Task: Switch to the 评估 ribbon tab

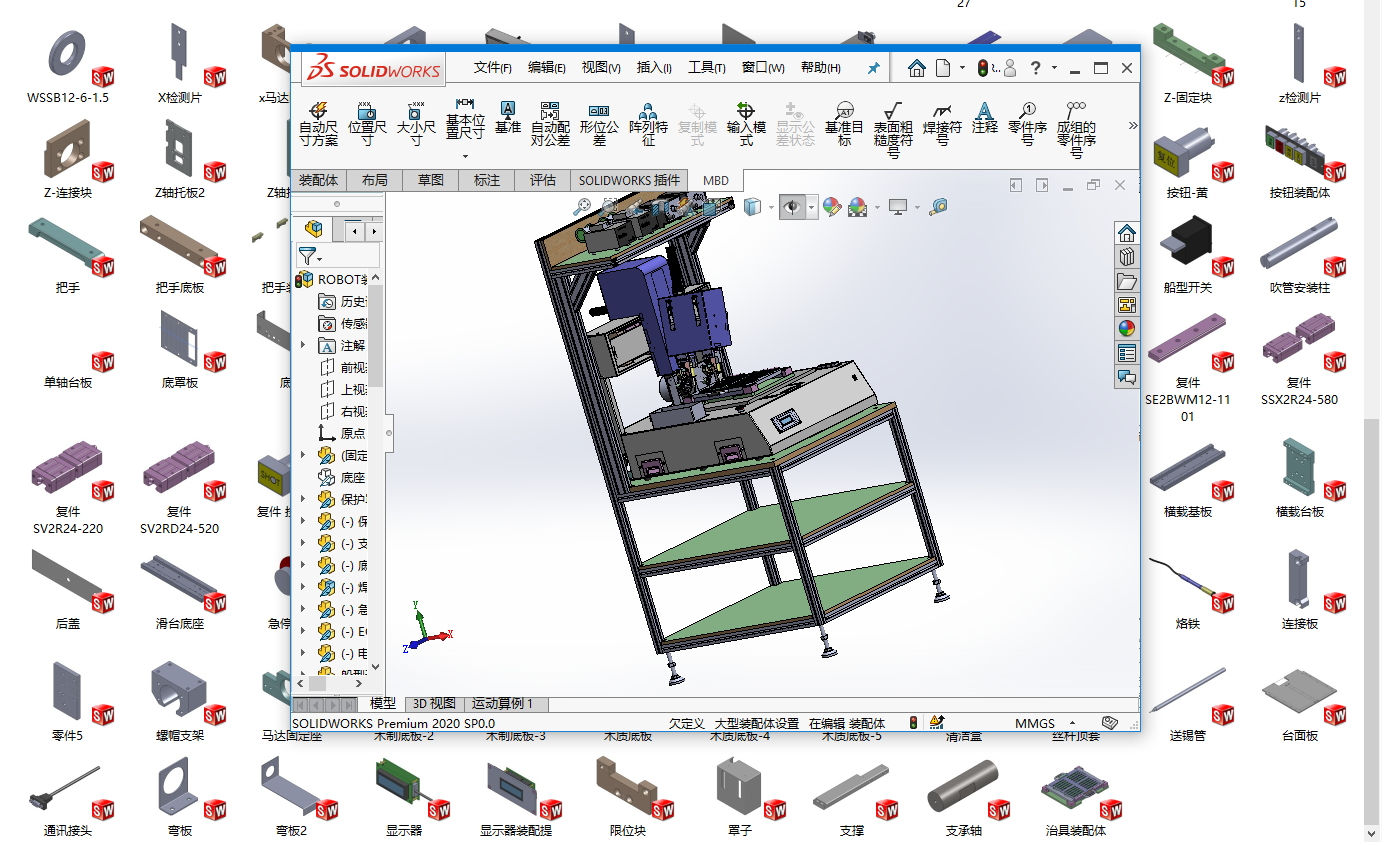Action: (x=542, y=180)
